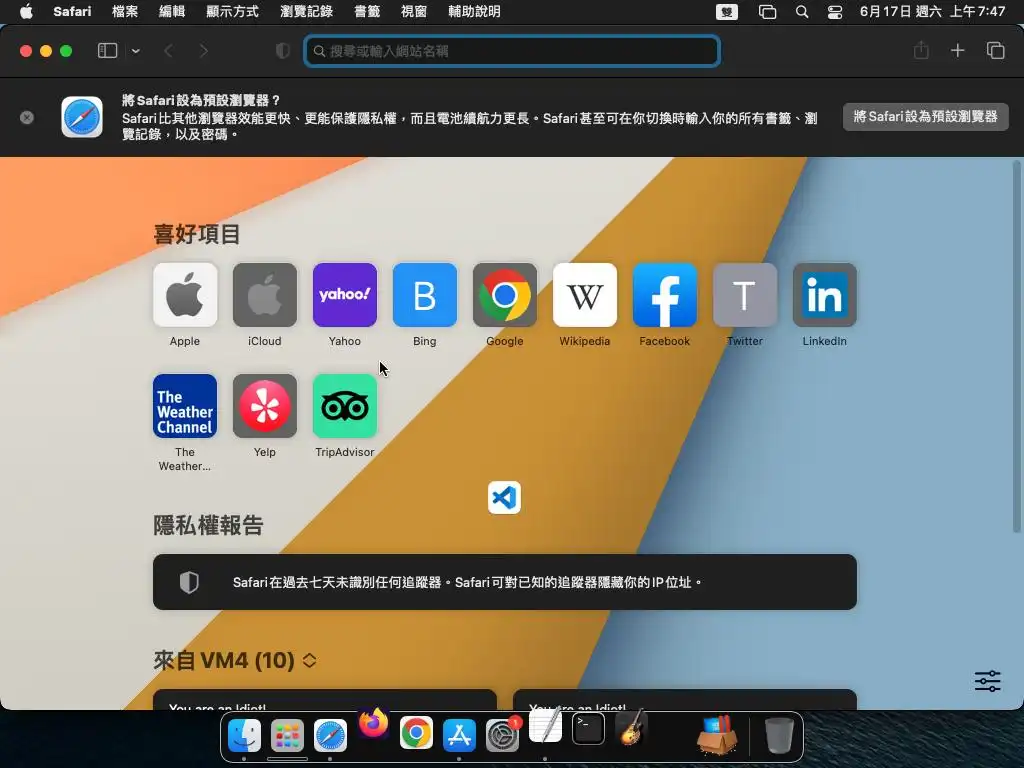Viewport: 1024px width, 768px height.
Task: Show the tab overview
Action: 995,50
